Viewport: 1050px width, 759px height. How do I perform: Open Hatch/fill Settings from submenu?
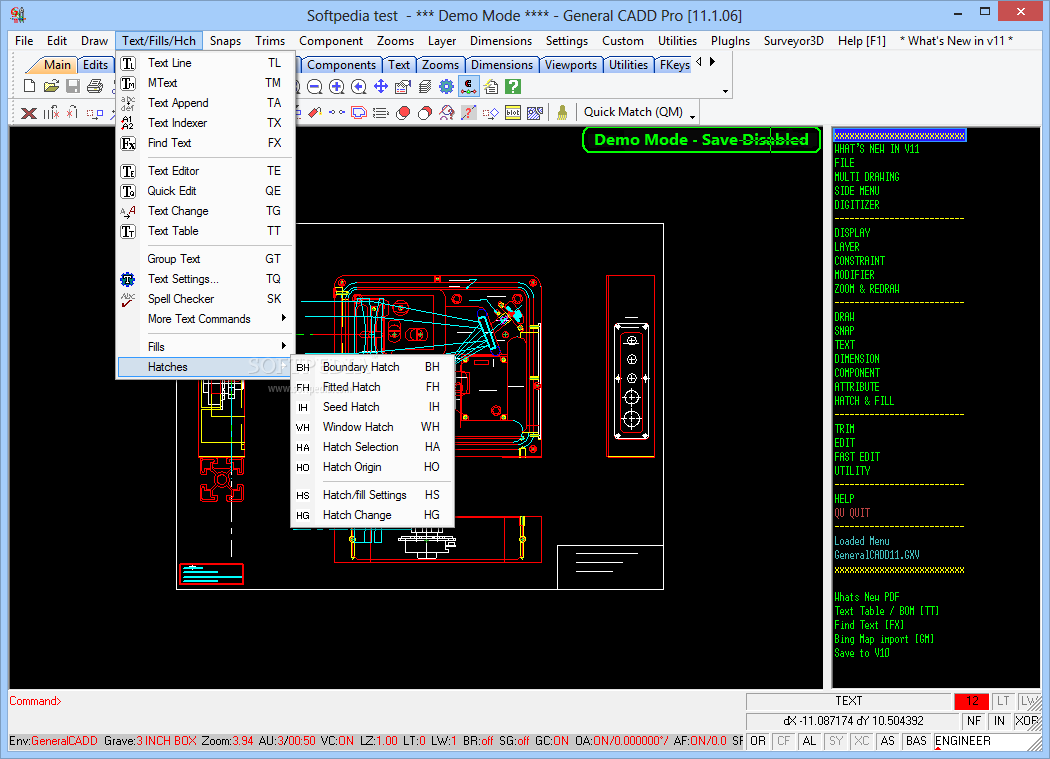372,495
